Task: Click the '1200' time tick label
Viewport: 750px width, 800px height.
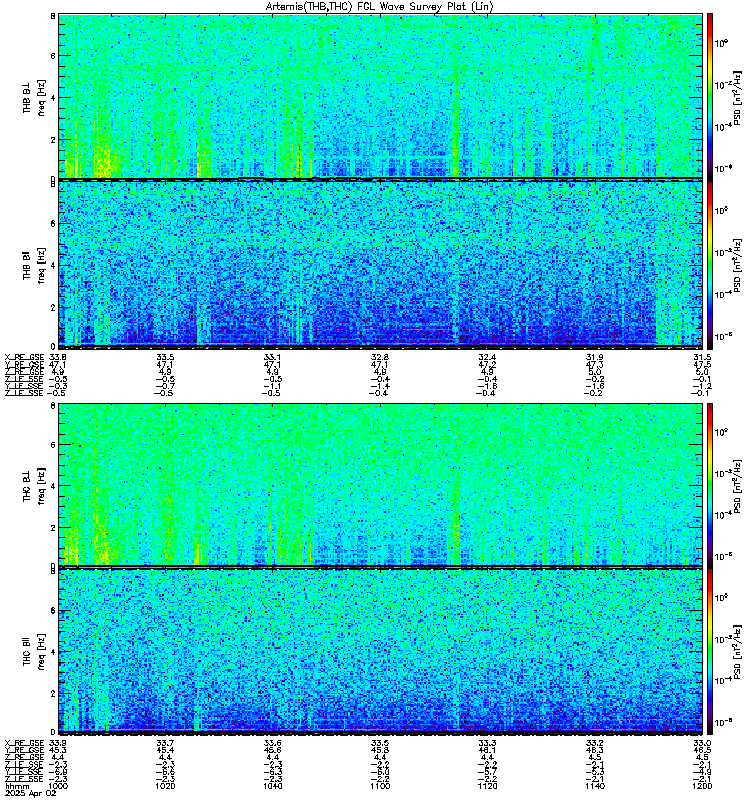Action: [702, 786]
